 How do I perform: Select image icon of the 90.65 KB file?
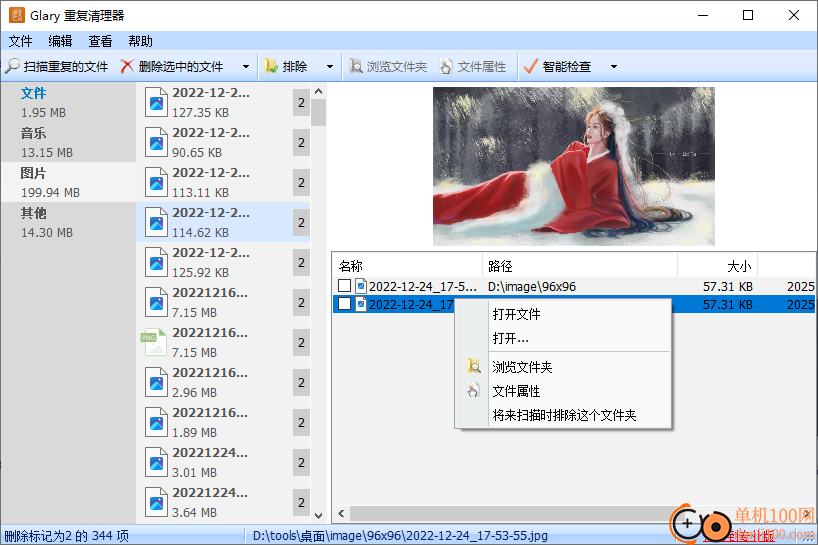click(156, 142)
